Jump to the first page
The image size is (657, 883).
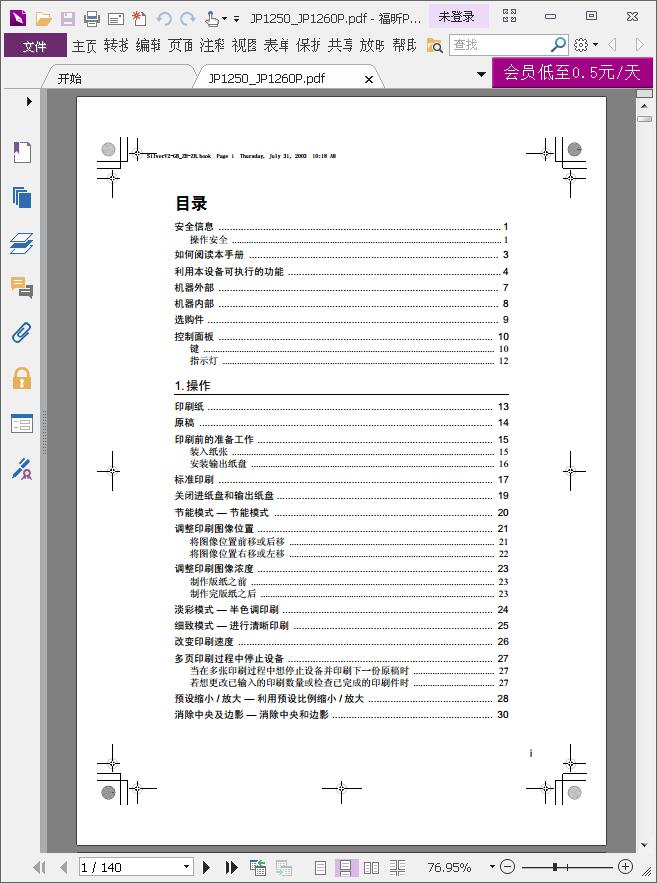(x=39, y=867)
